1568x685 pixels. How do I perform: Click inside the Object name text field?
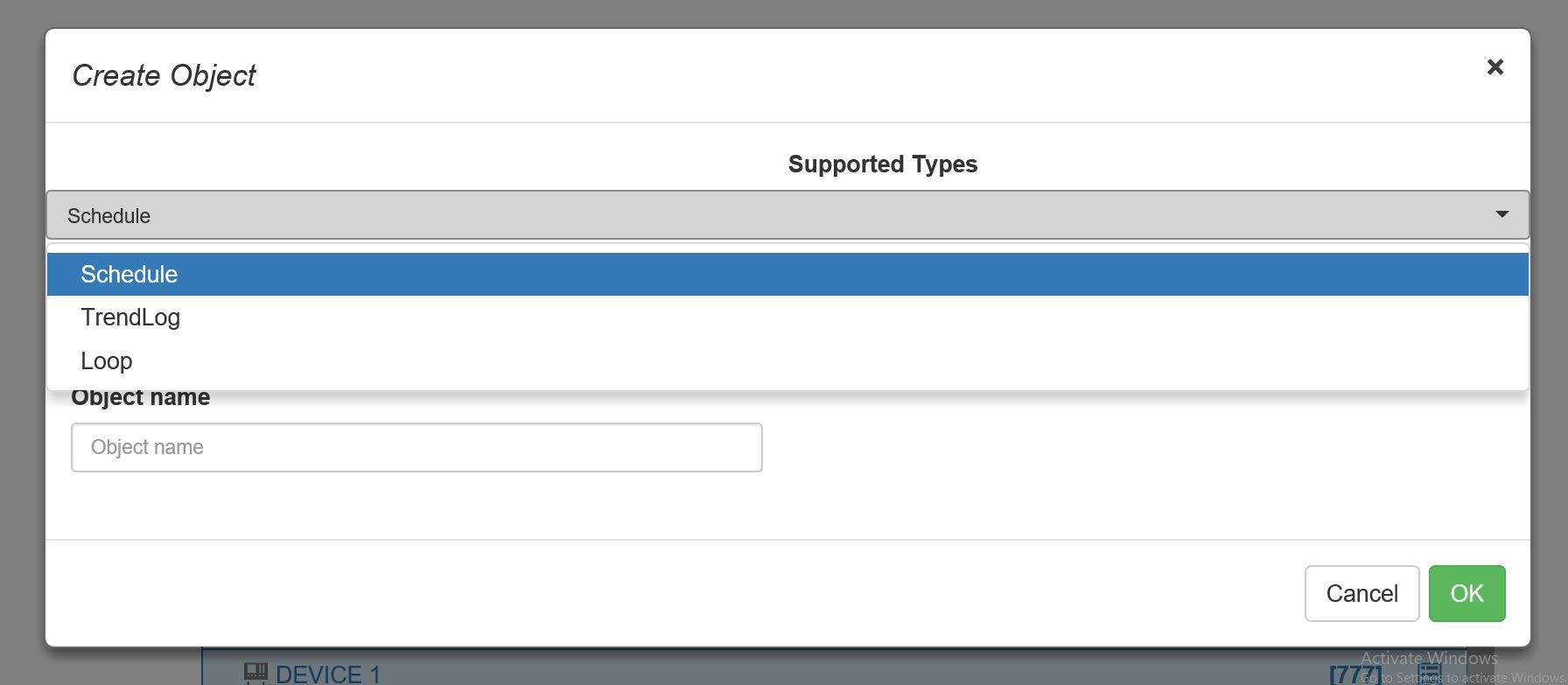tap(416, 447)
